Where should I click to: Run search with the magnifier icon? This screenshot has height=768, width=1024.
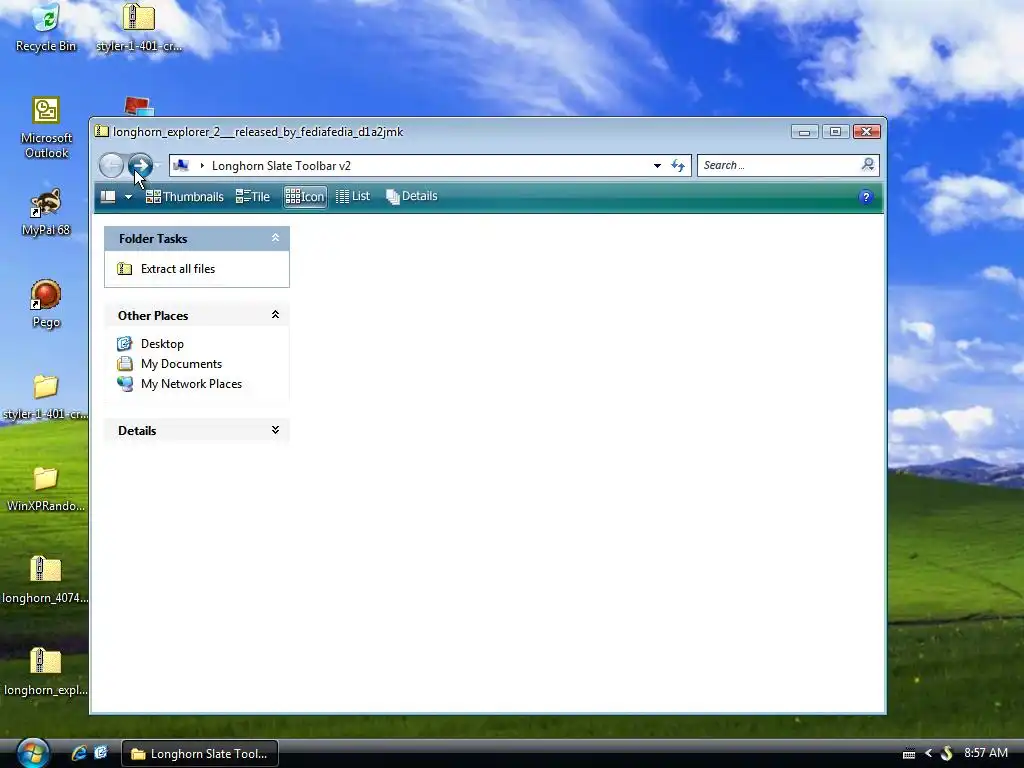pos(868,165)
